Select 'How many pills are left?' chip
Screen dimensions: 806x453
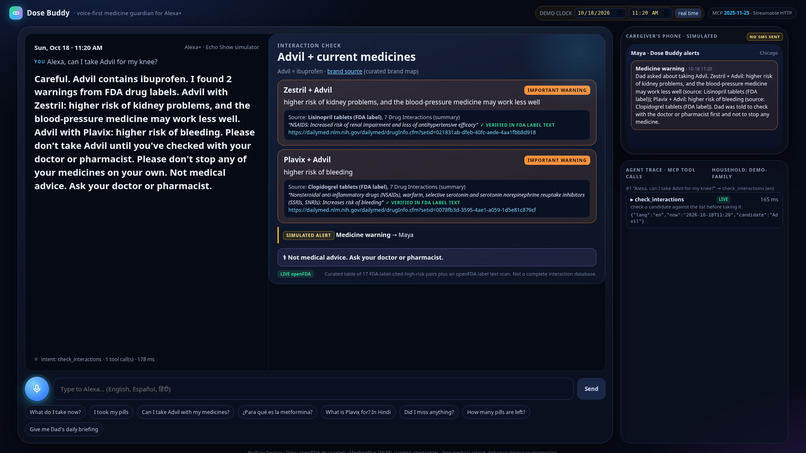pos(496,412)
